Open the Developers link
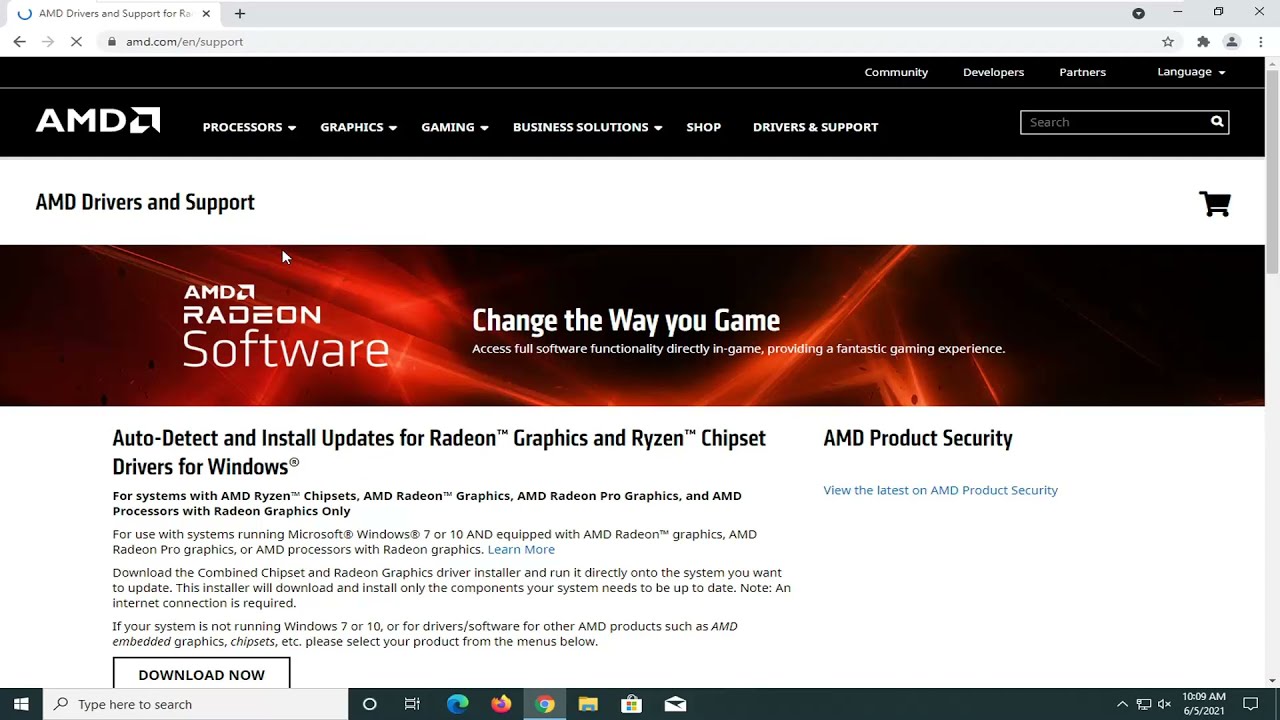 click(993, 72)
